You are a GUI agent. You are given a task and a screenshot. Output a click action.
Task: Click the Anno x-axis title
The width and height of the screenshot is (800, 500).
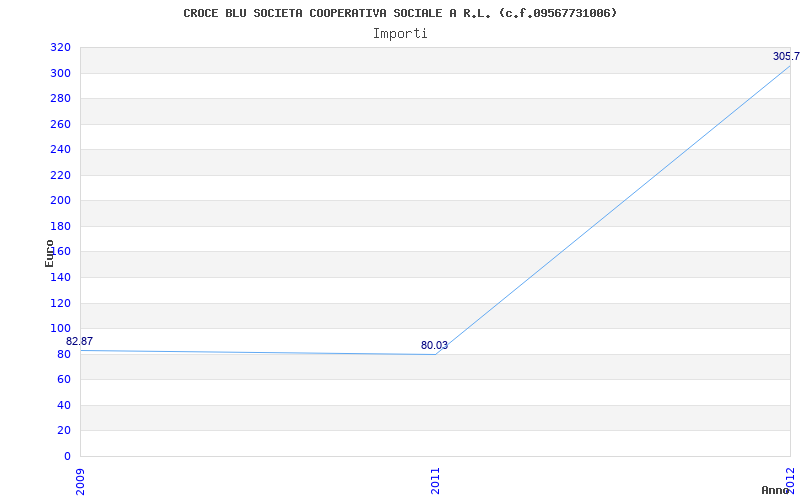[x=776, y=490]
